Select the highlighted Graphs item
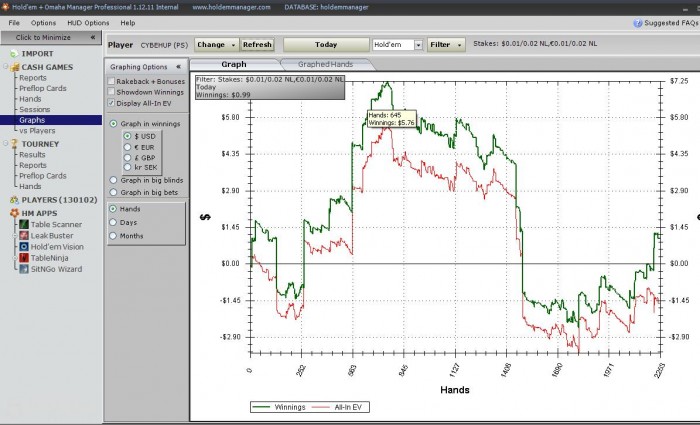Image resolution: width=700 pixels, height=425 pixels. (51, 120)
